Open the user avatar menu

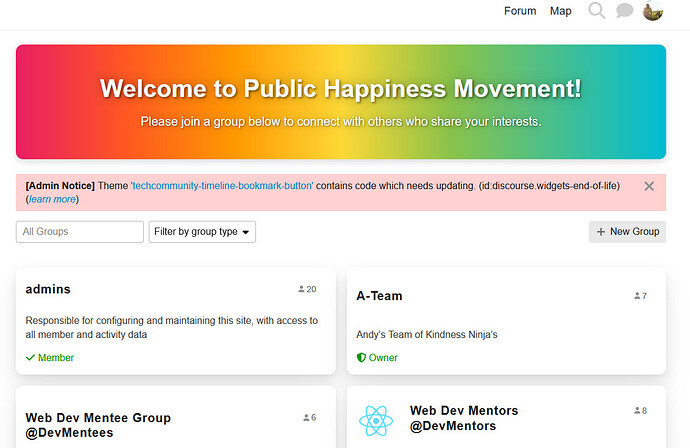[653, 11]
